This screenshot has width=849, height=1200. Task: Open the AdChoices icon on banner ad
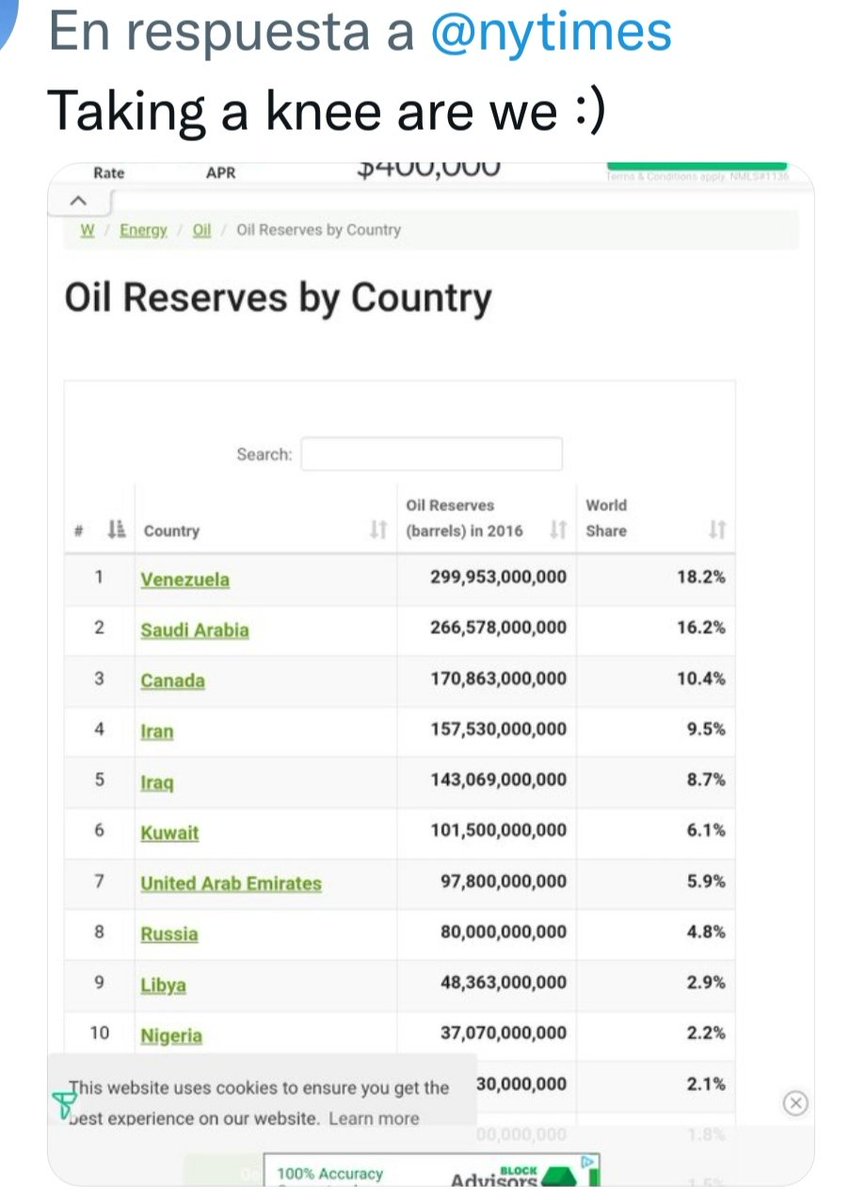click(x=590, y=1163)
